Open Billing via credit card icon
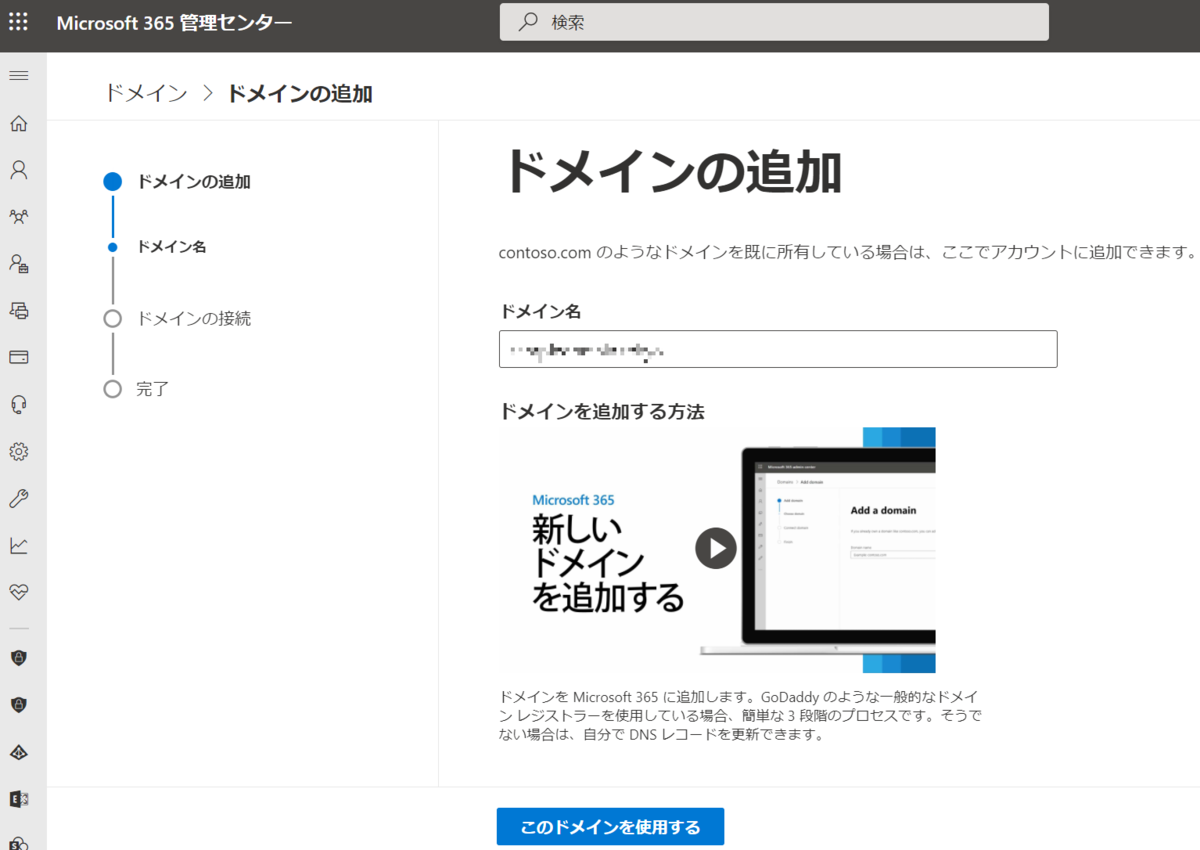 click(19, 357)
